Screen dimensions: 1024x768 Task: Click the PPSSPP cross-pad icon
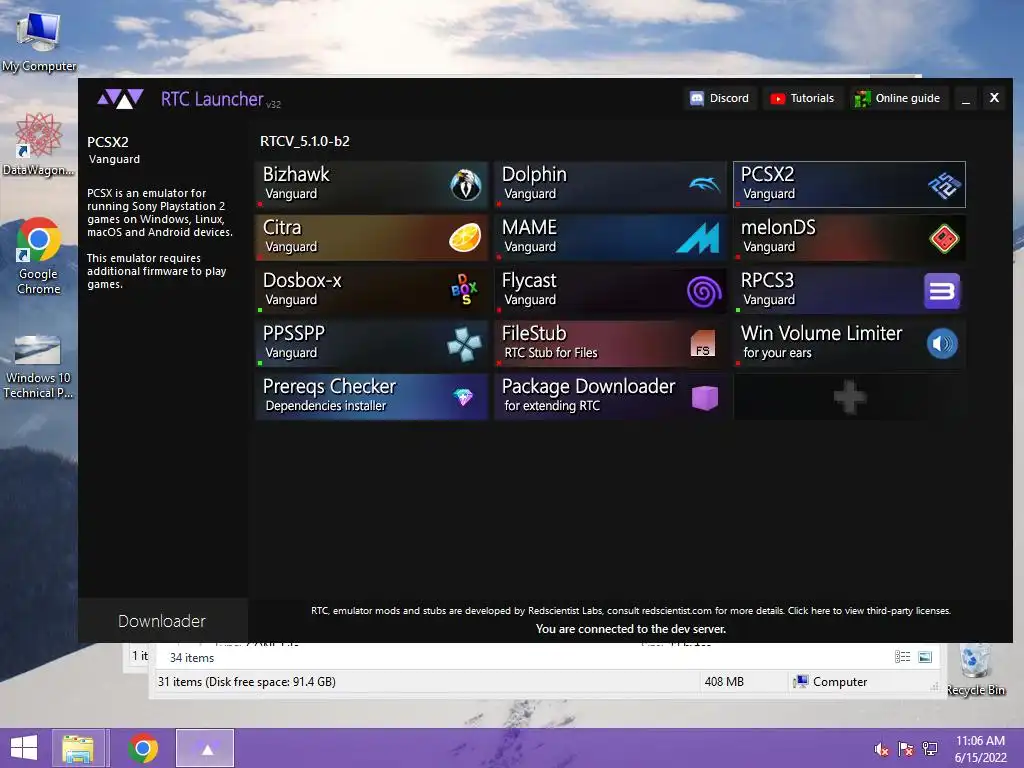tap(464, 344)
